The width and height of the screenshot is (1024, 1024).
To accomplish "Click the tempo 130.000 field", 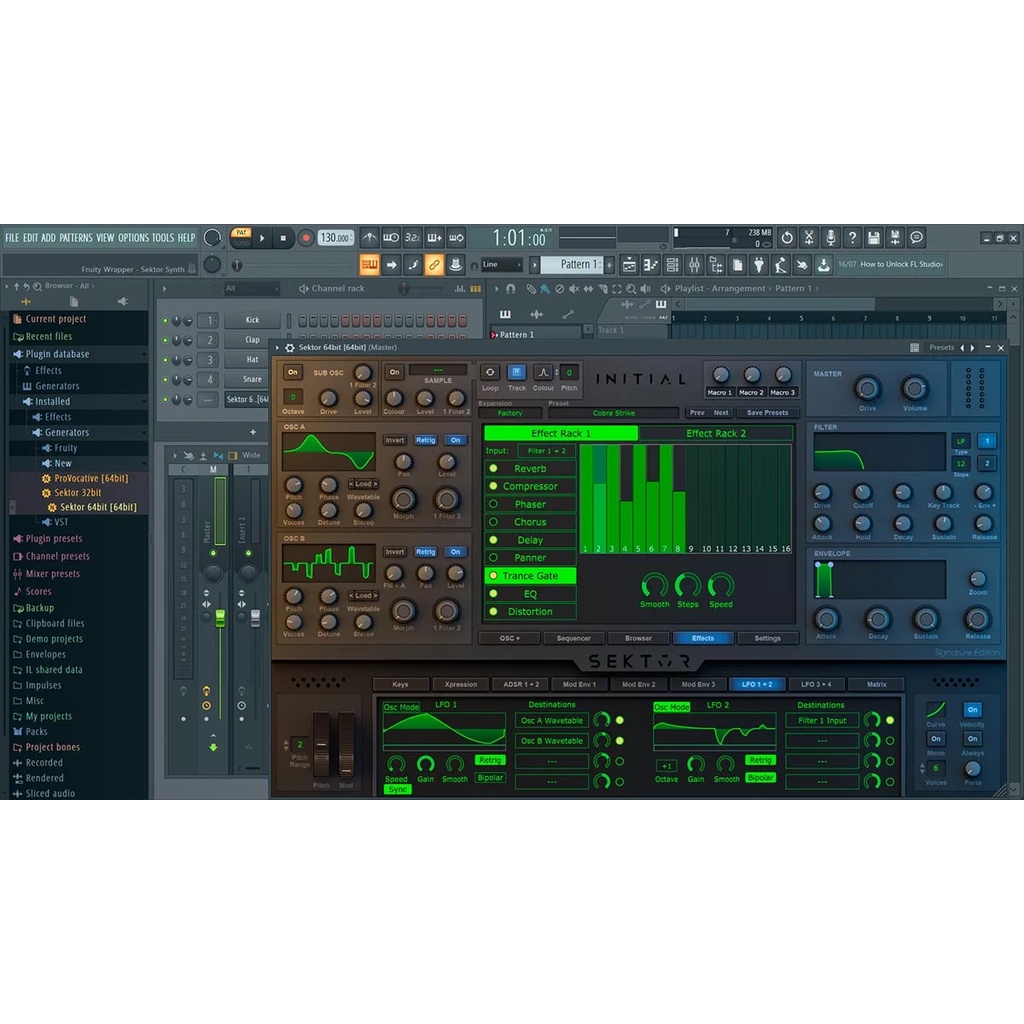I will (336, 238).
